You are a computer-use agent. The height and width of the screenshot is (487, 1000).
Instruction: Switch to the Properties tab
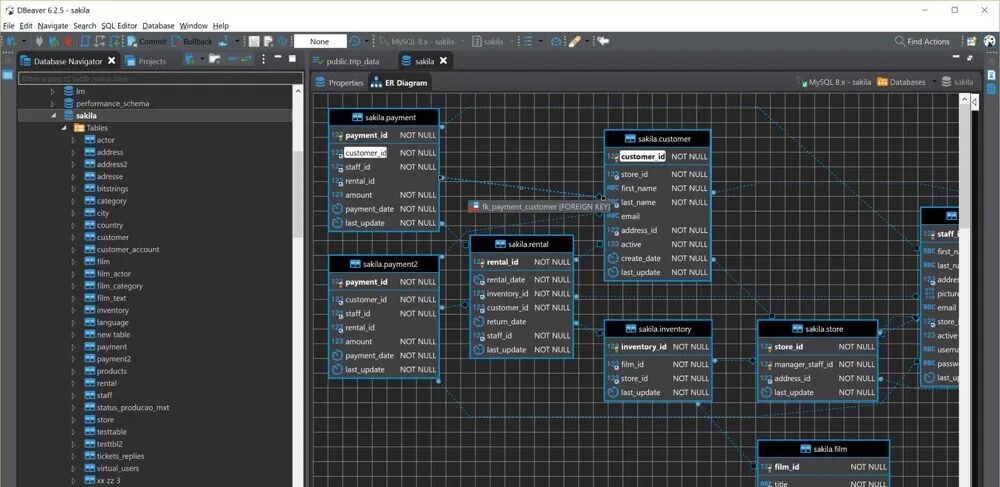[339, 82]
